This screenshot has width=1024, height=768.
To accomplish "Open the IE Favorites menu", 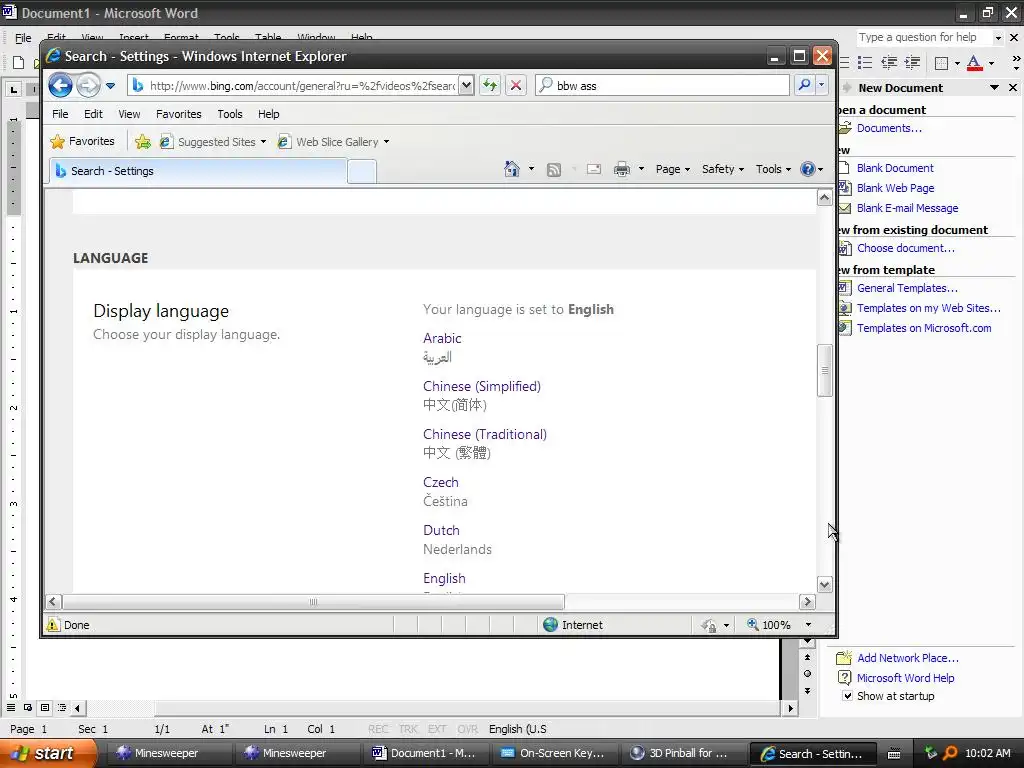I will point(179,114).
